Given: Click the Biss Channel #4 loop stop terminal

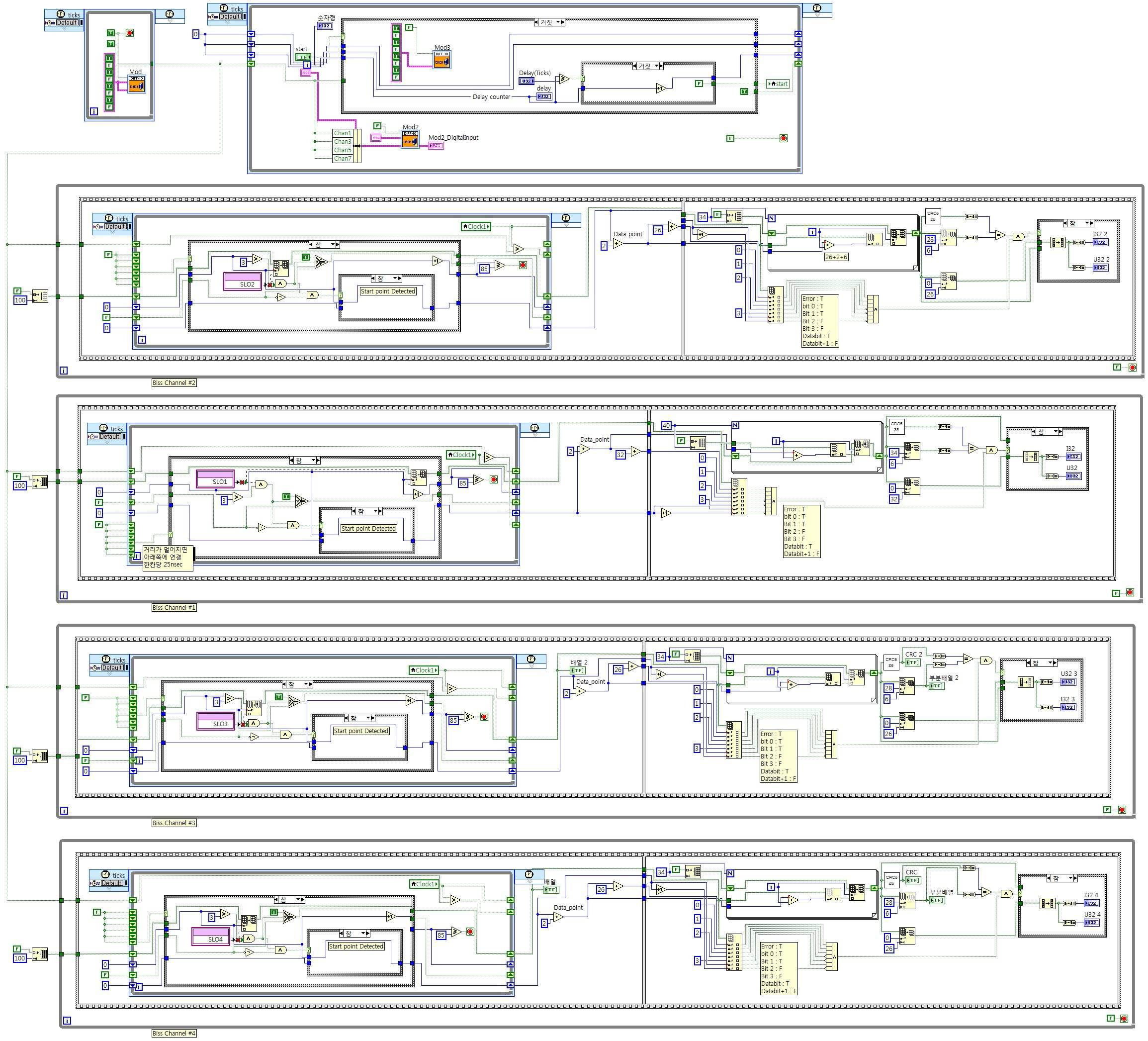Looking at the screenshot, I should [x=1124, y=1018].
